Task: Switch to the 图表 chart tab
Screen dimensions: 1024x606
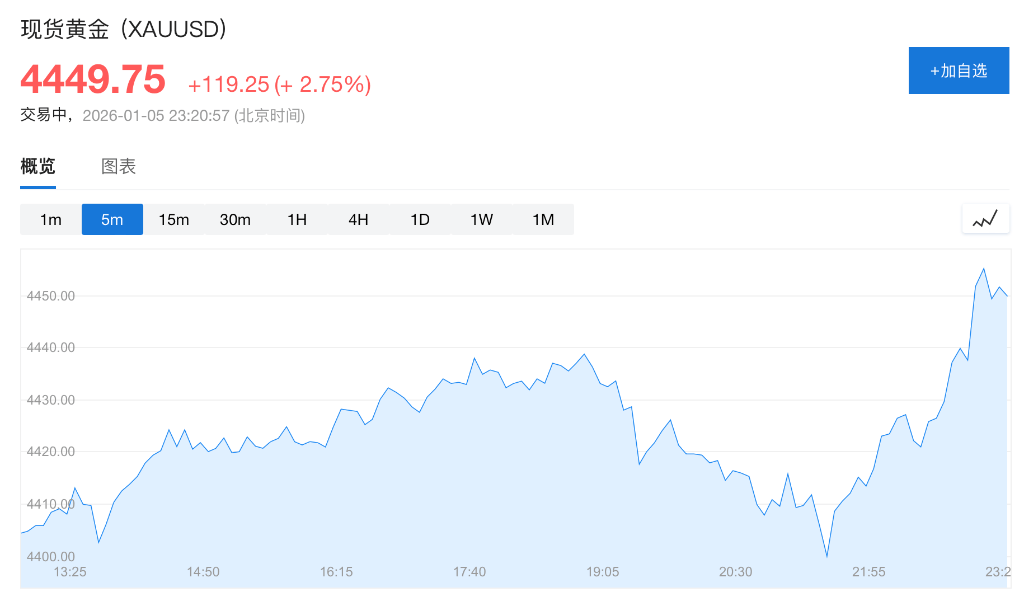Action: click(x=118, y=167)
